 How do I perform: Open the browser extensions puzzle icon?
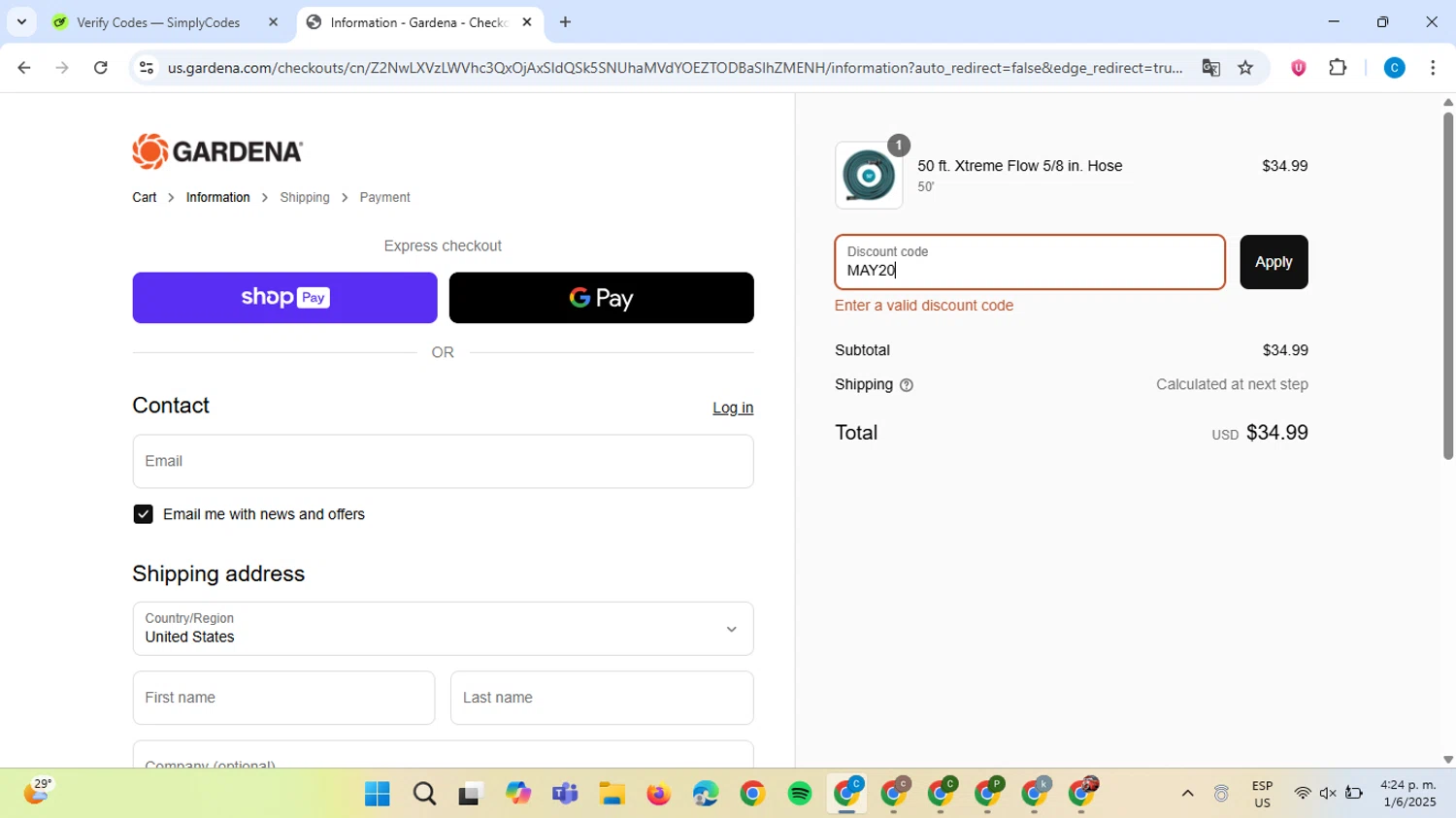[1338, 68]
